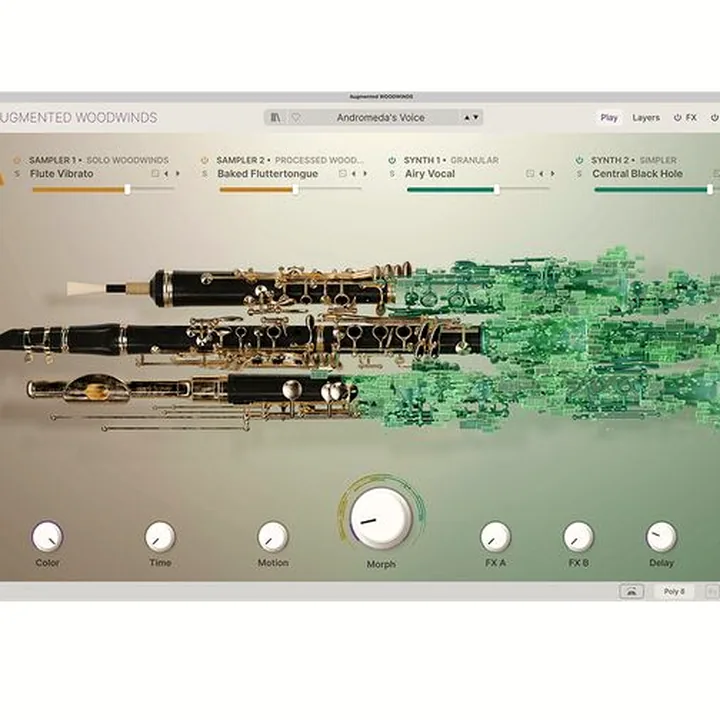The height and width of the screenshot is (720, 720).
Task: Open Baked Fluttertongue sample browser icon
Action: point(343,174)
